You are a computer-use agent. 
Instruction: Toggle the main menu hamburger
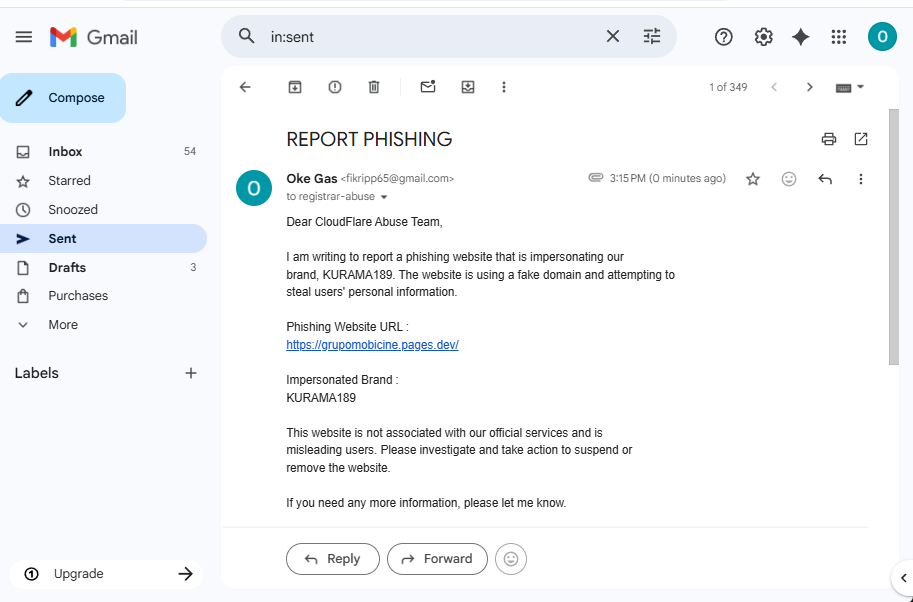click(24, 37)
